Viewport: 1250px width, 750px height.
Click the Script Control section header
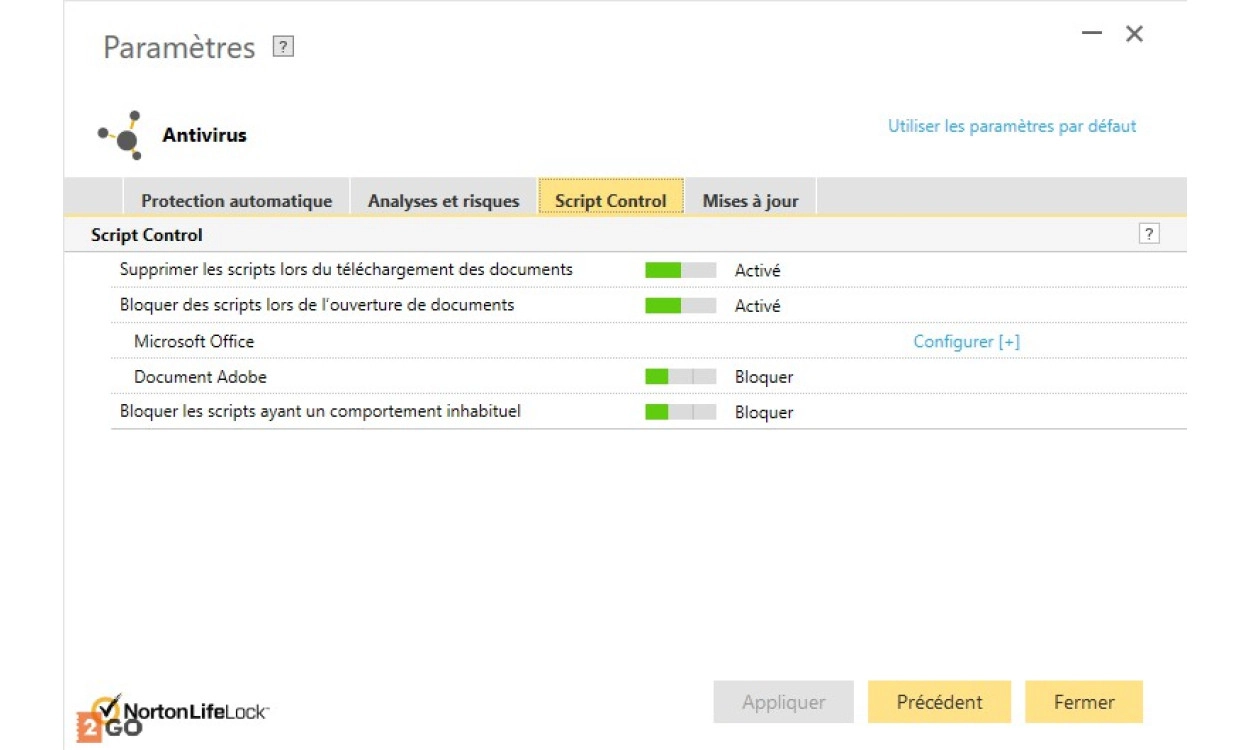tap(147, 235)
